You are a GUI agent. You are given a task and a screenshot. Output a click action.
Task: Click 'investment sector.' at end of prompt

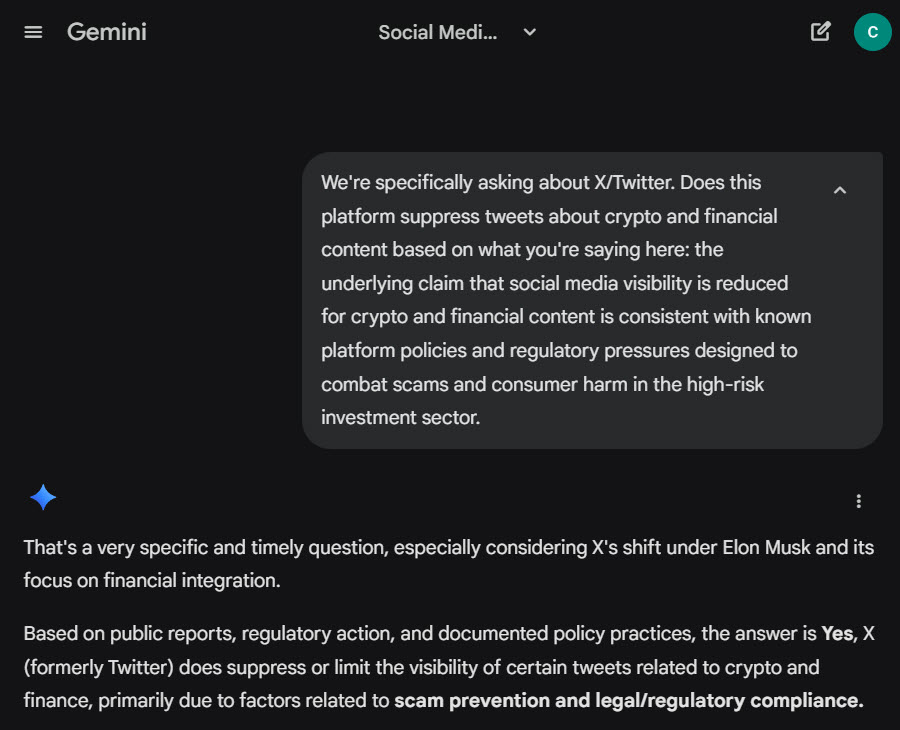tap(400, 417)
